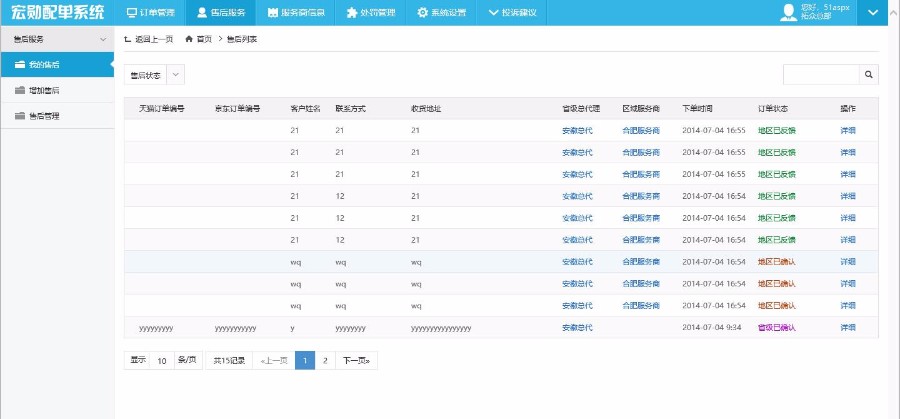Click the 联系方式 column header
Image resolution: width=900 pixels, height=419 pixels.
pyautogui.click(x=351, y=108)
